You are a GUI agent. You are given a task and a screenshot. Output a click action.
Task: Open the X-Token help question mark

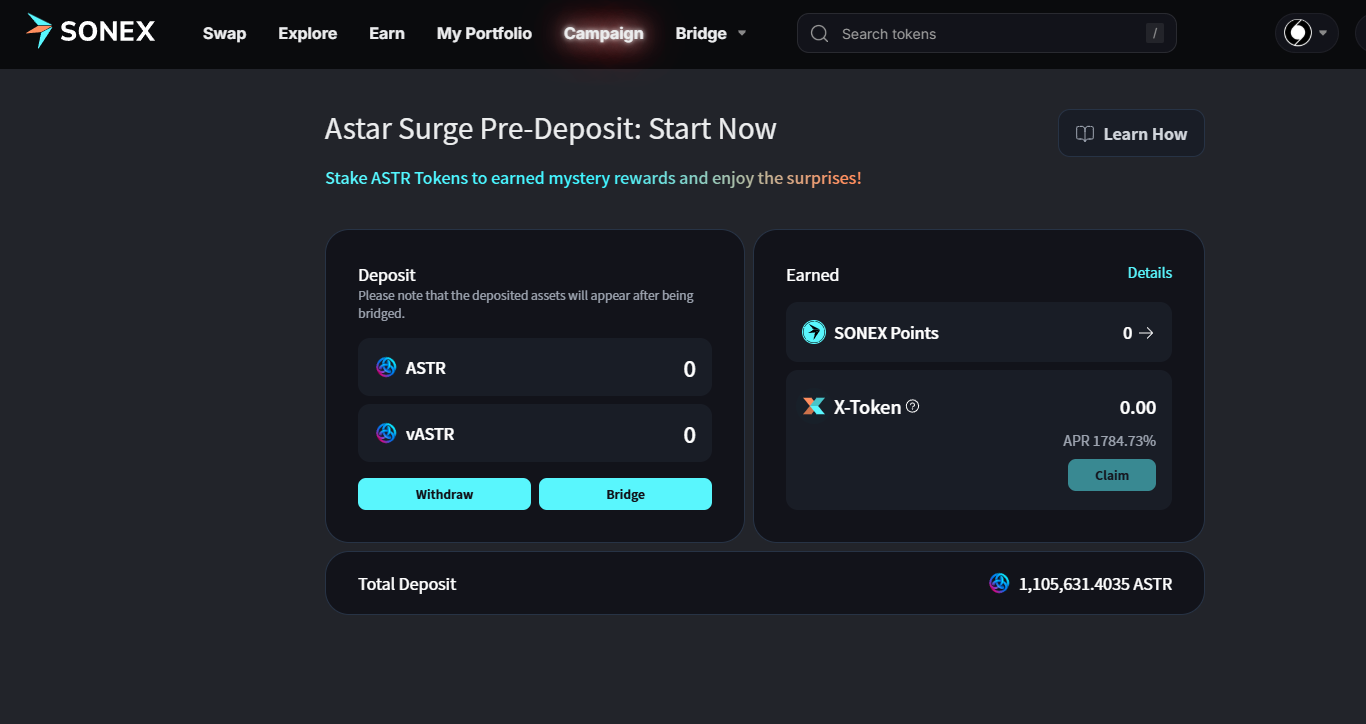pyautogui.click(x=912, y=407)
